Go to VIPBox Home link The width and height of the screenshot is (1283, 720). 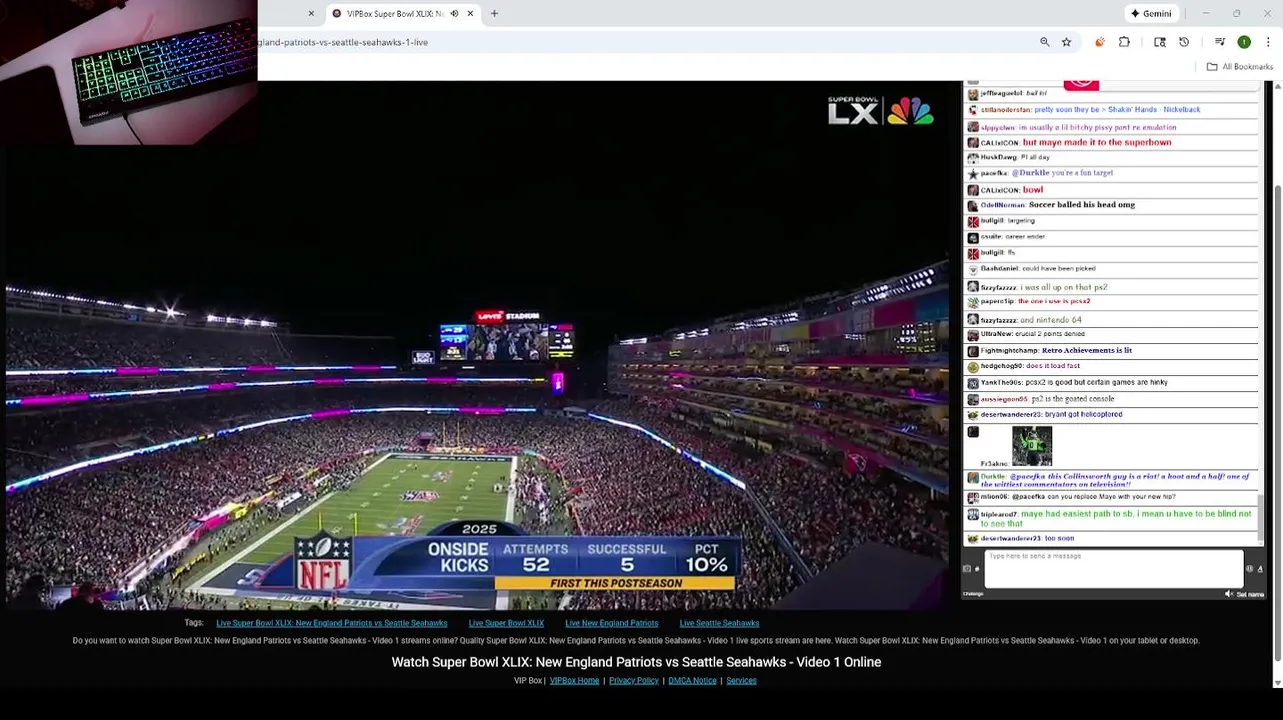point(574,680)
